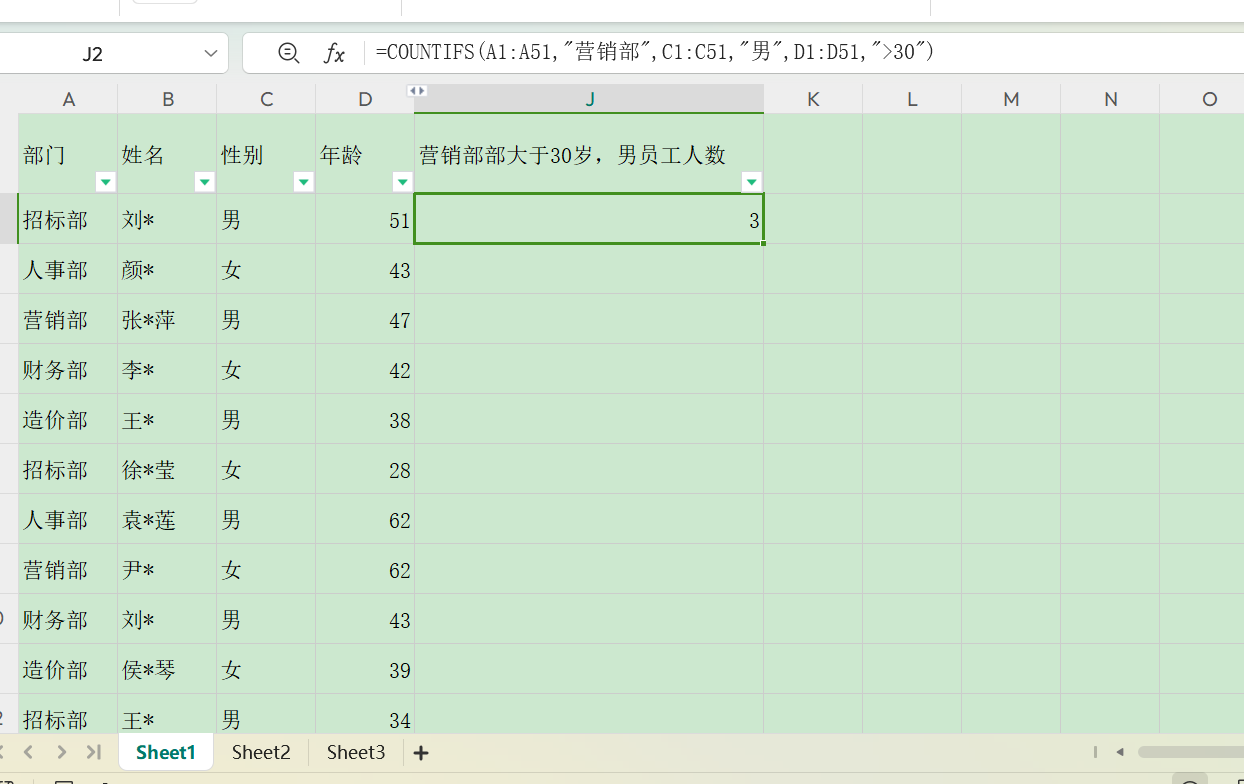
Task: Click 人事部 in the 颜* row
Action: point(68,270)
